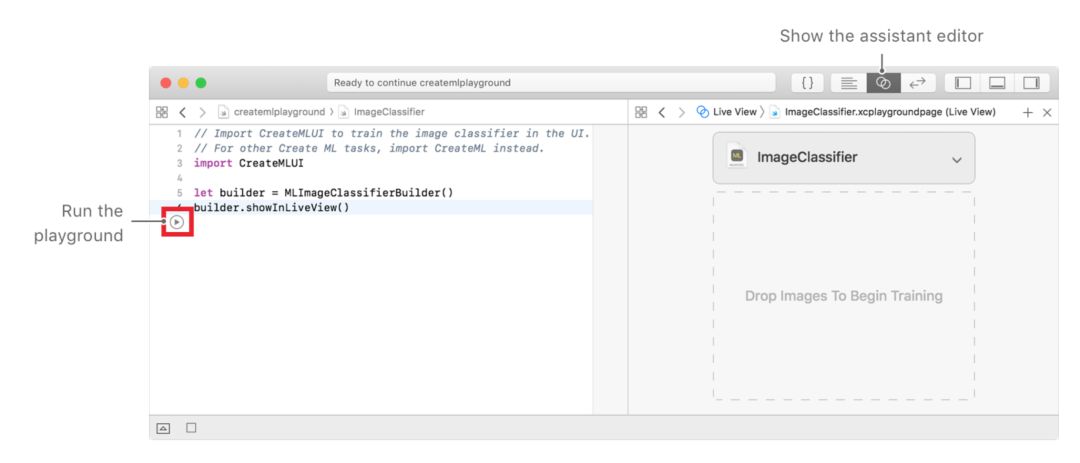Click the stop square in bottom bar
Screen dimensions: 1080x463
point(191,428)
